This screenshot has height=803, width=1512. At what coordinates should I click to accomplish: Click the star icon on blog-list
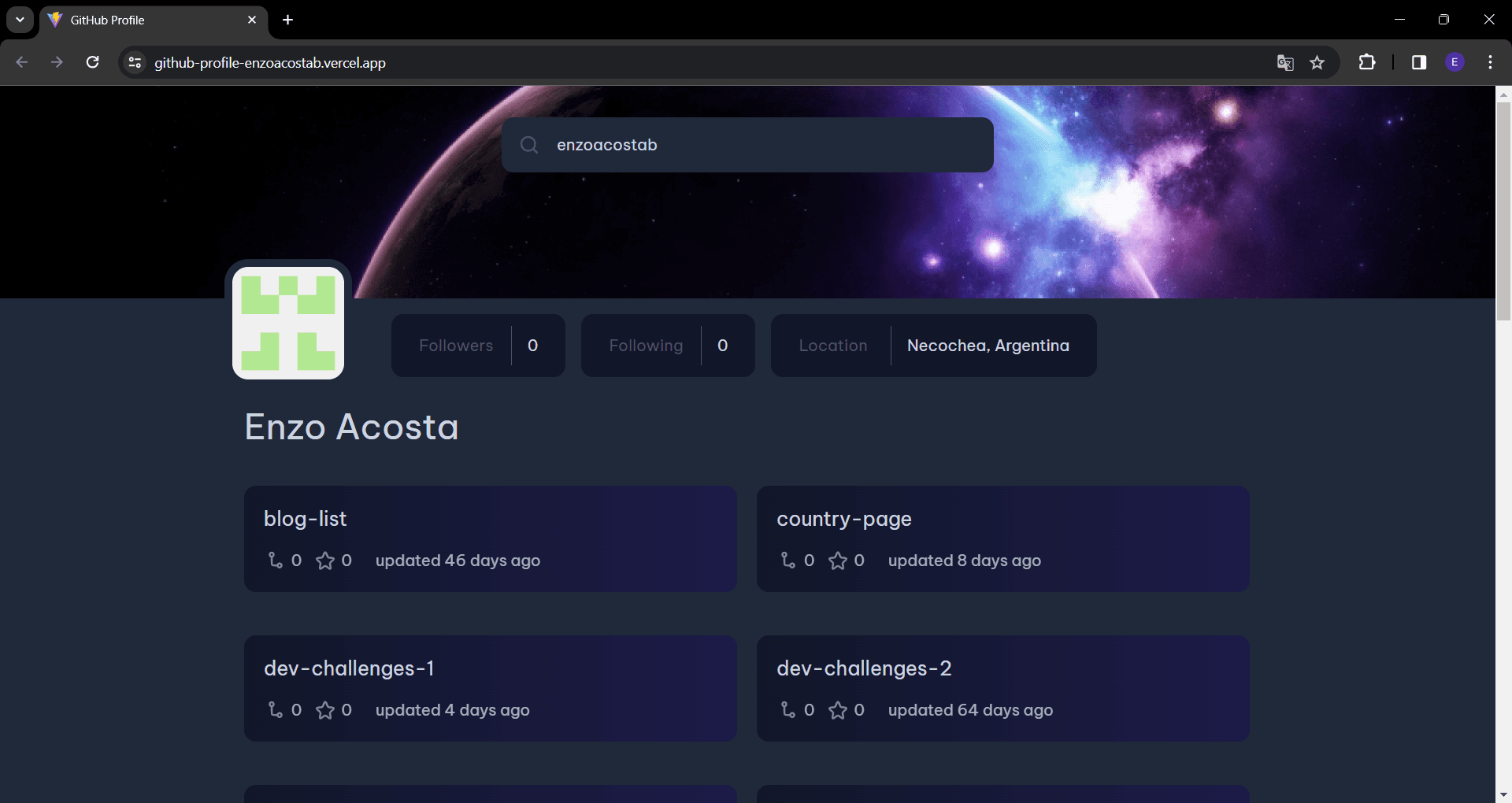pos(325,561)
